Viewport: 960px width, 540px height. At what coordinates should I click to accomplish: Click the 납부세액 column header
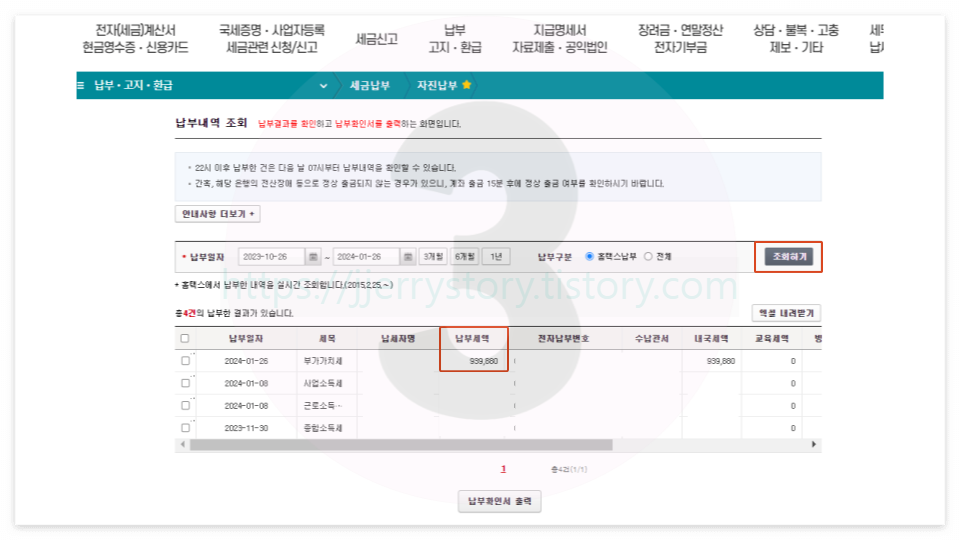pyautogui.click(x=472, y=338)
